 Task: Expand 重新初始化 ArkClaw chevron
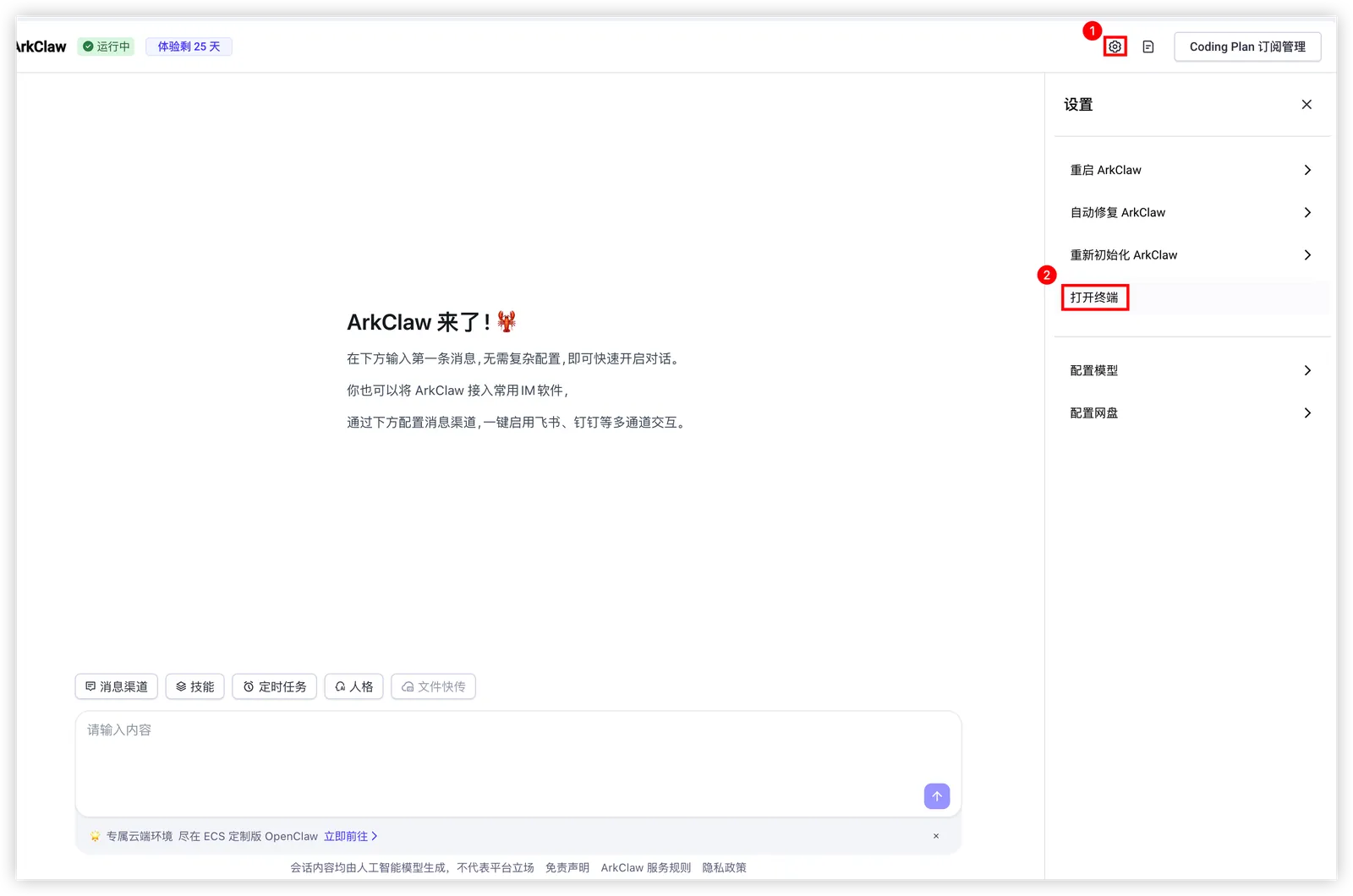[1307, 254]
